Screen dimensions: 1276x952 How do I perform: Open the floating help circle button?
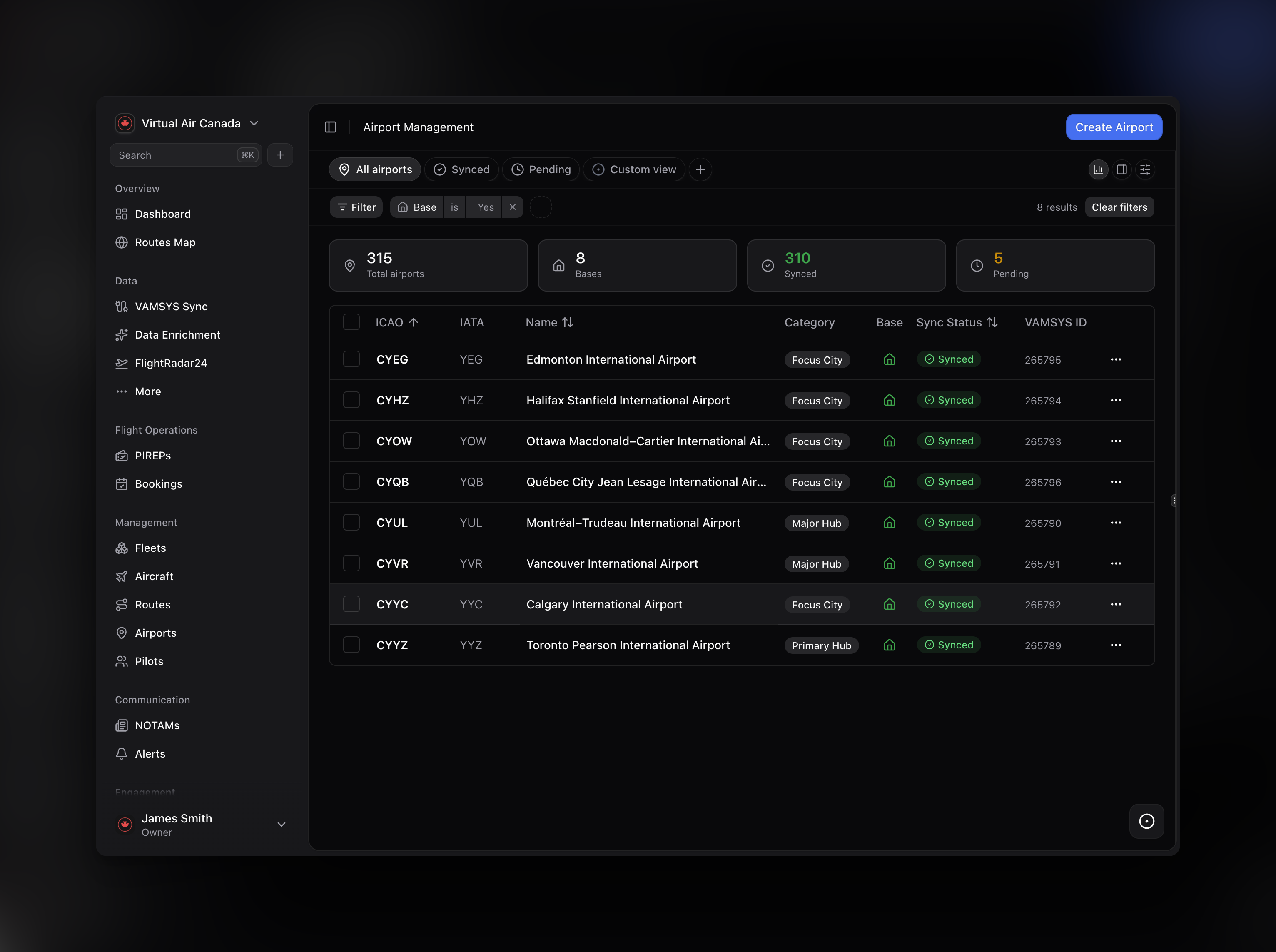point(1146,821)
